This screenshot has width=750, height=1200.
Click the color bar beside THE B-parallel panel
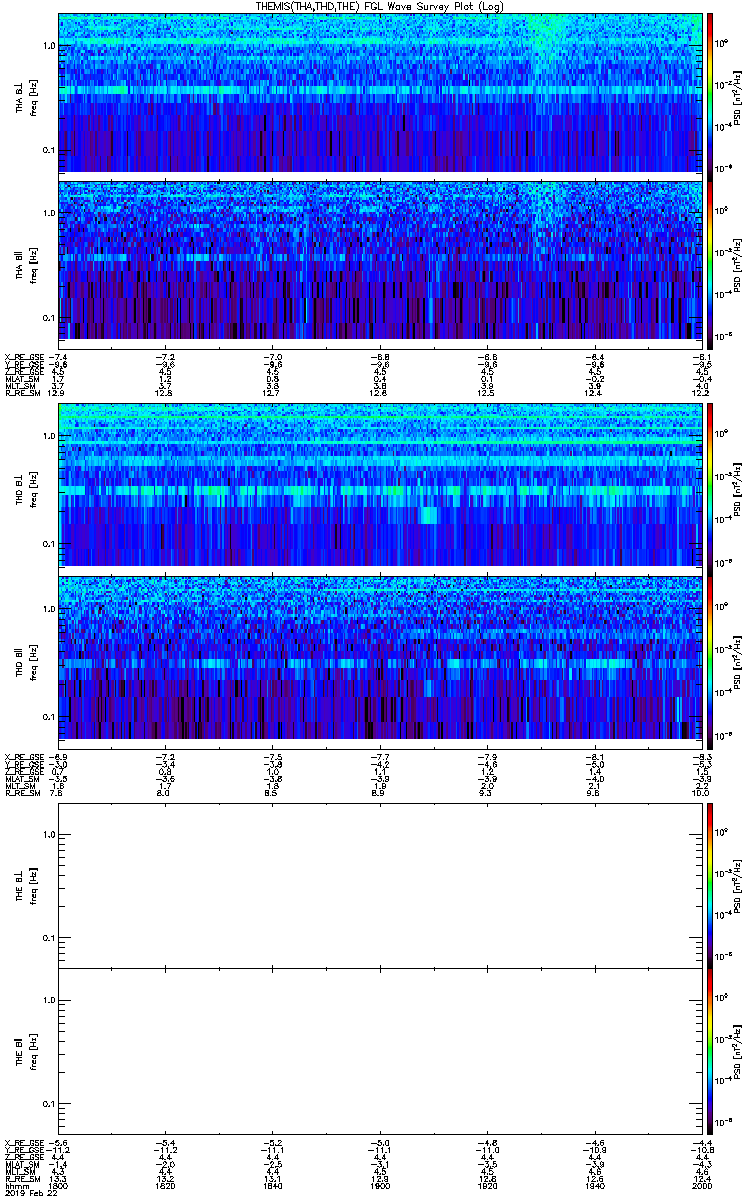pyautogui.click(x=711, y=1050)
